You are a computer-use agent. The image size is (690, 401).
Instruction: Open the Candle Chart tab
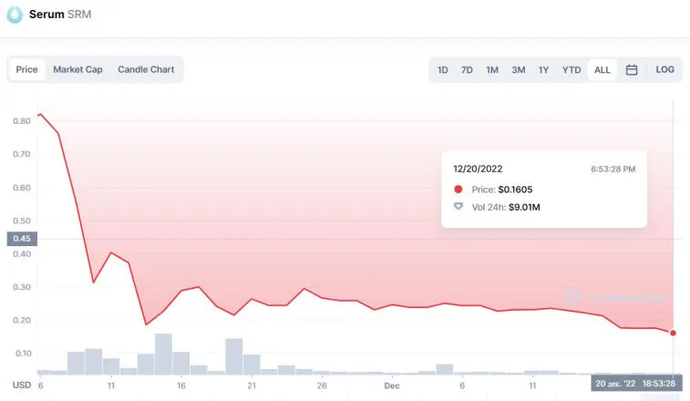(x=146, y=70)
